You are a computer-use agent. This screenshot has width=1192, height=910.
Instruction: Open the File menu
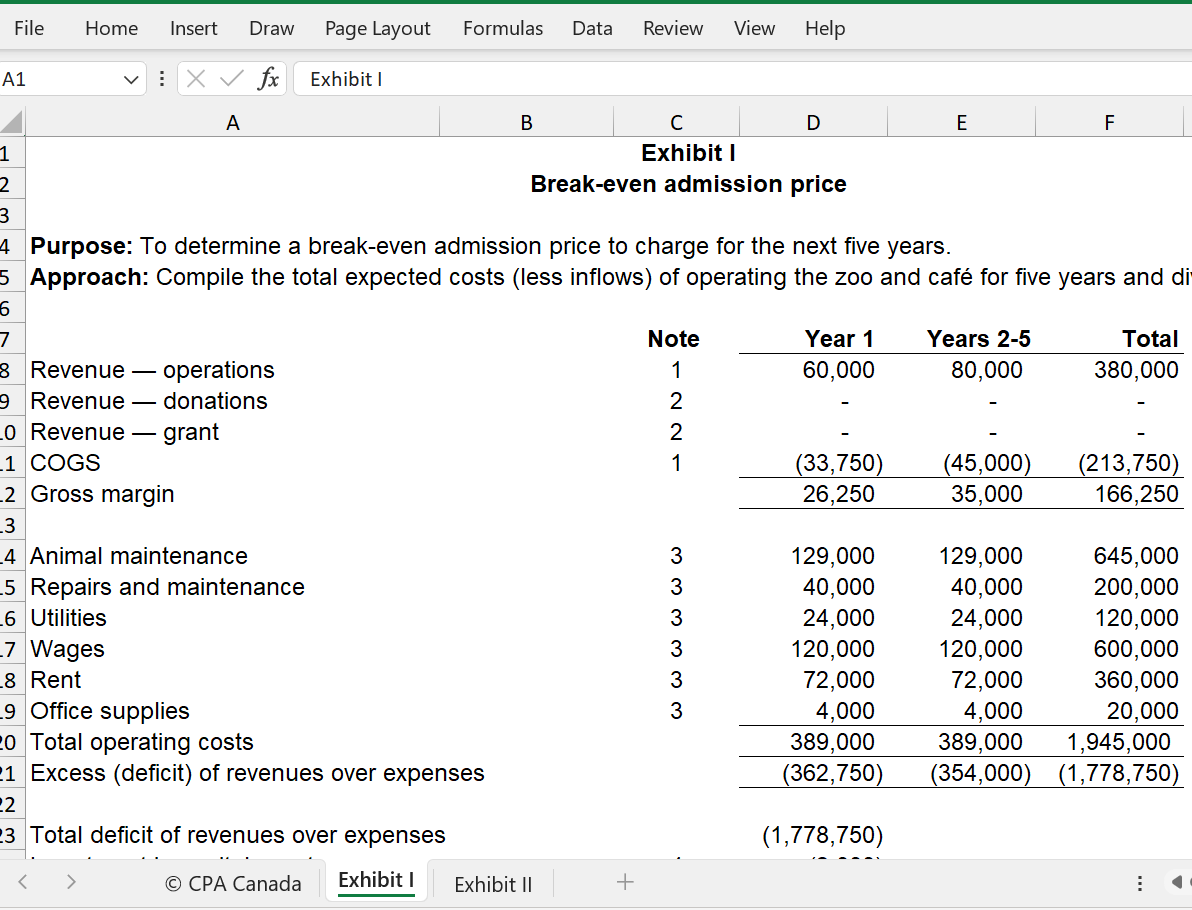pos(29,28)
